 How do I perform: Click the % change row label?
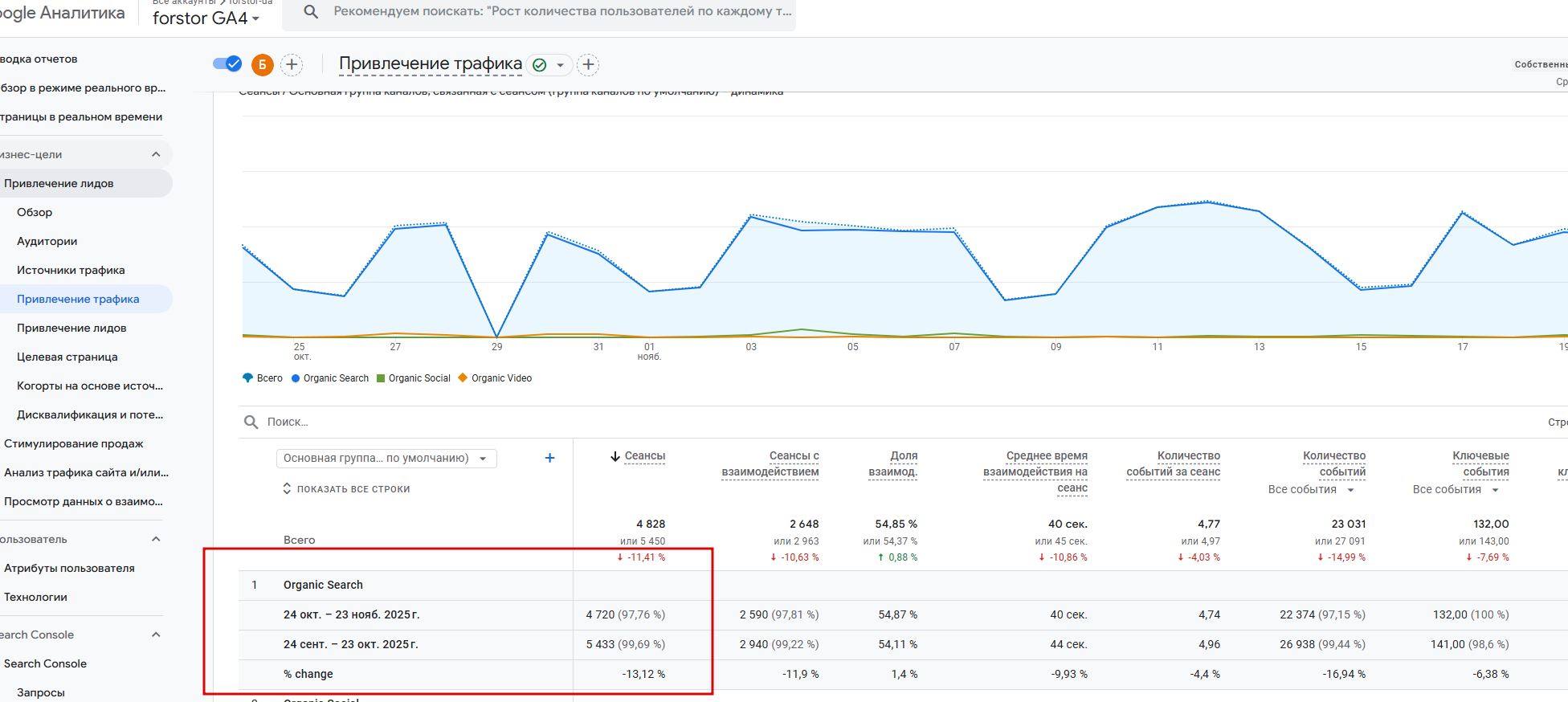coord(308,674)
